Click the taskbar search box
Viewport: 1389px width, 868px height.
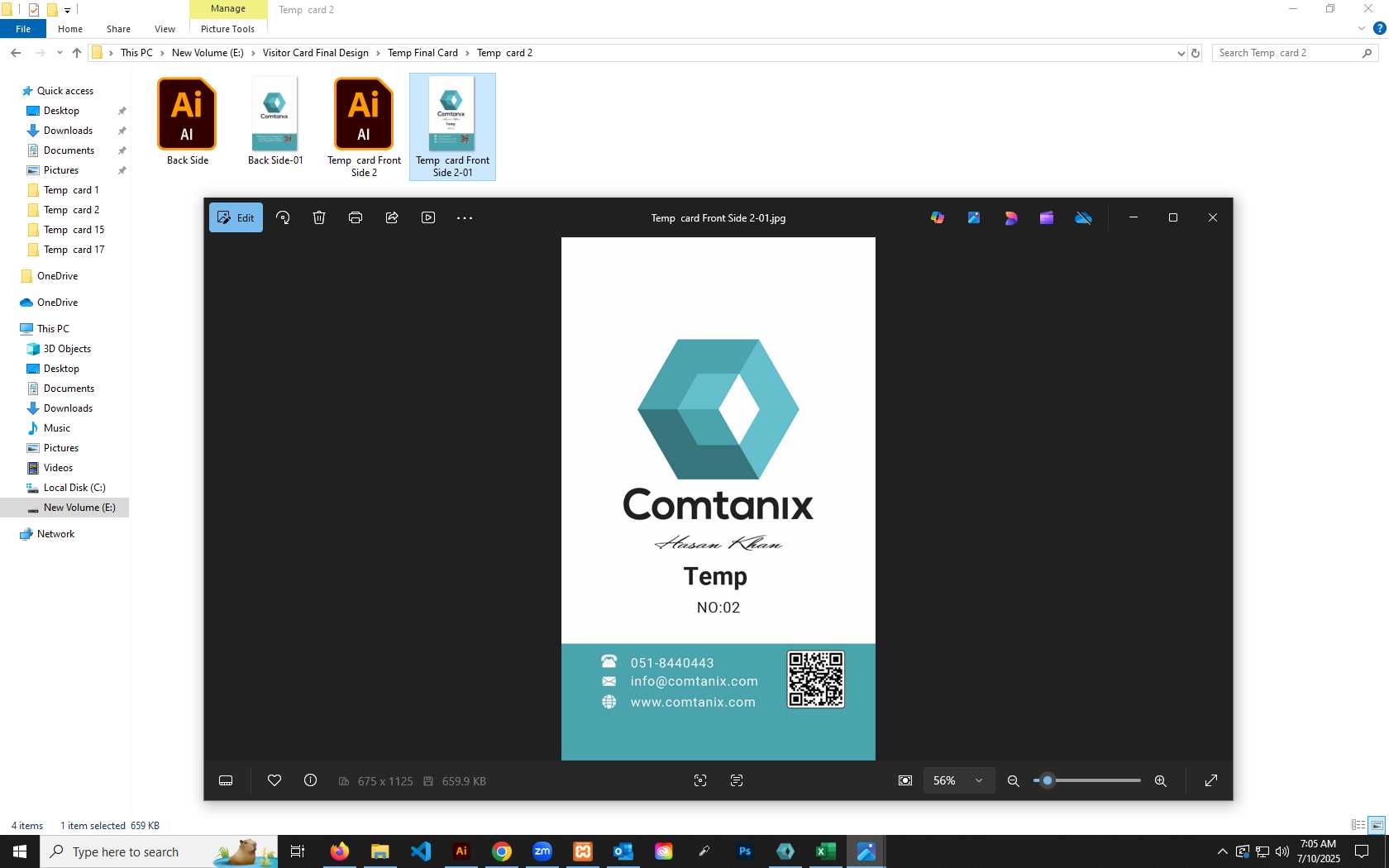[x=159, y=851]
